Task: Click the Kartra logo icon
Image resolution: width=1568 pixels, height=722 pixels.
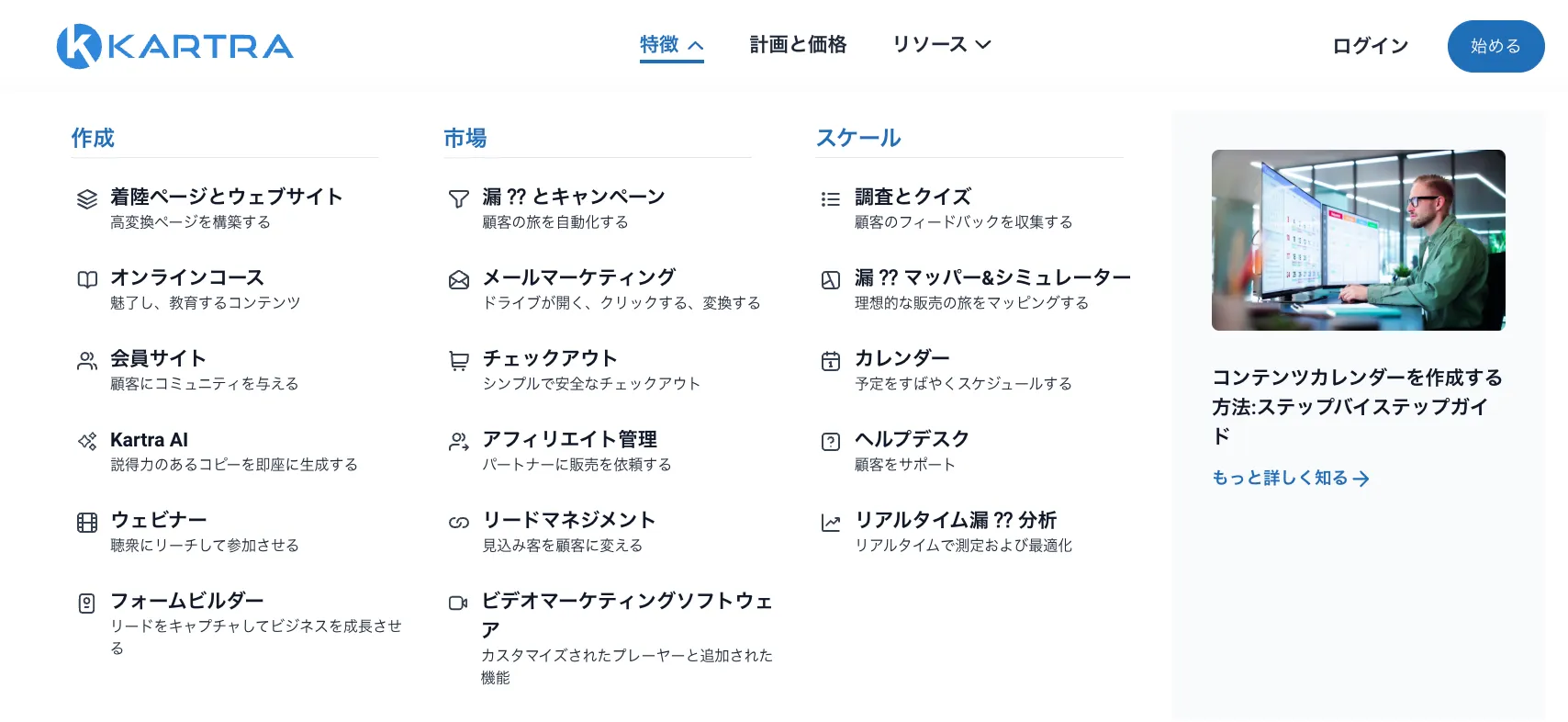Action: [79, 46]
